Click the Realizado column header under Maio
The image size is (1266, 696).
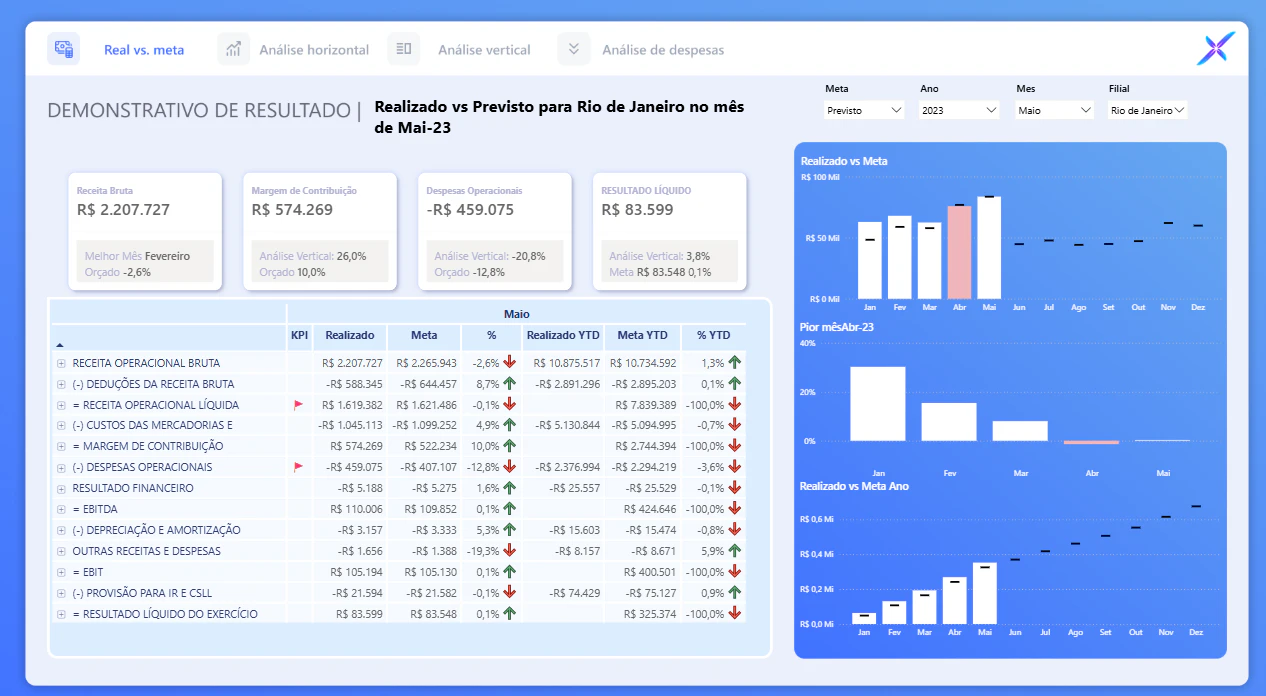pyautogui.click(x=350, y=336)
